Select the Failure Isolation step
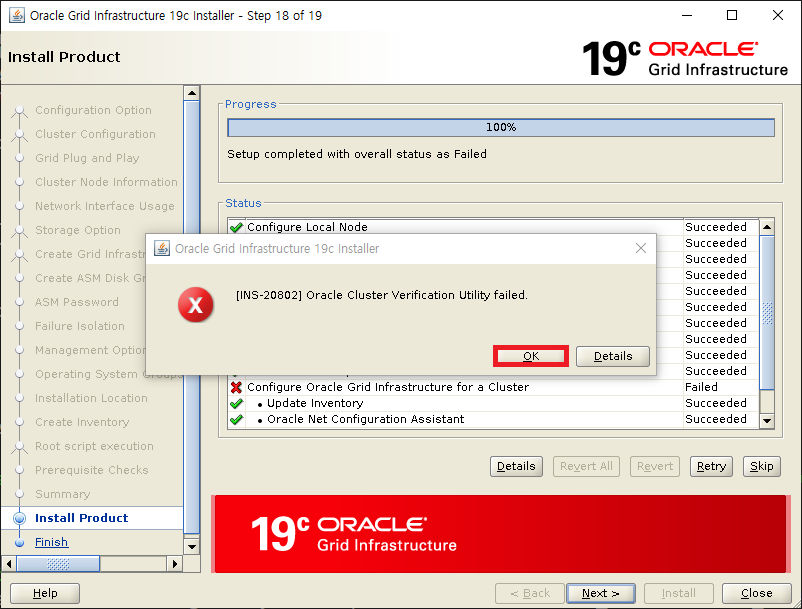 point(80,326)
